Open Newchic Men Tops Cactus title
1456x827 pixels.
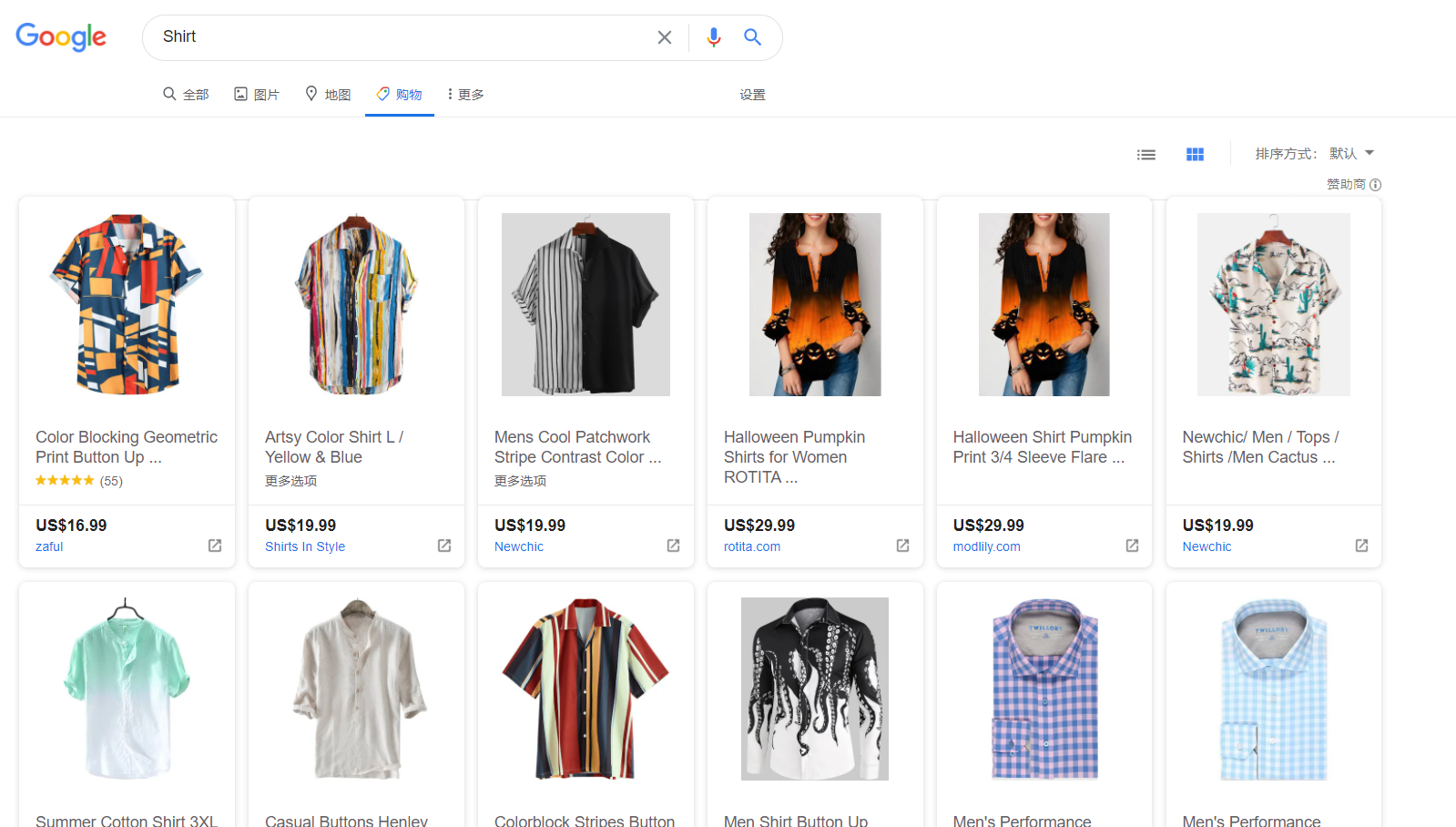tap(1261, 447)
